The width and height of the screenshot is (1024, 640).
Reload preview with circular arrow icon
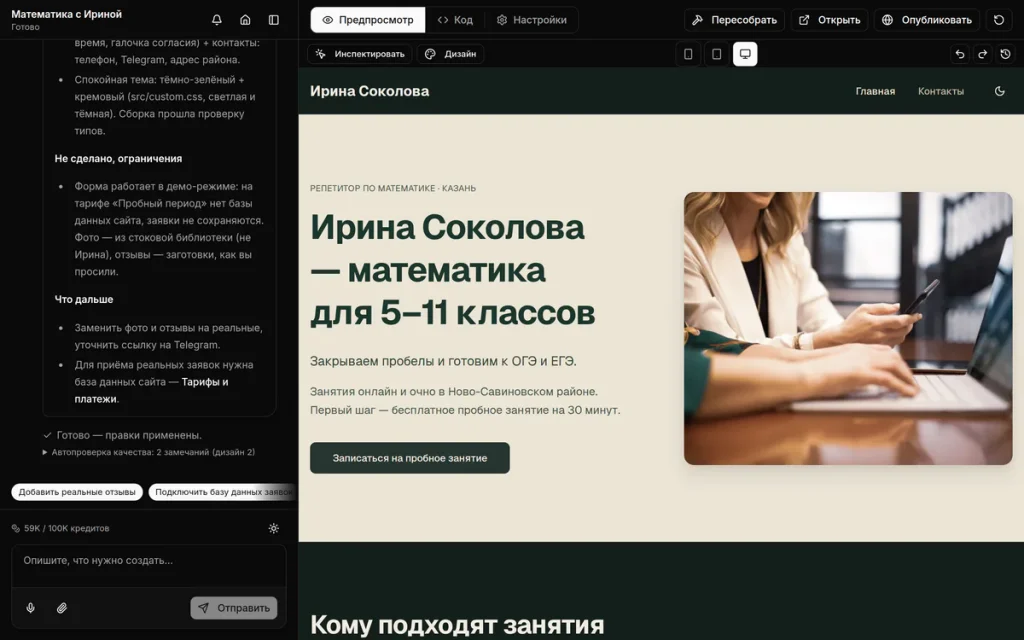[x=999, y=20]
